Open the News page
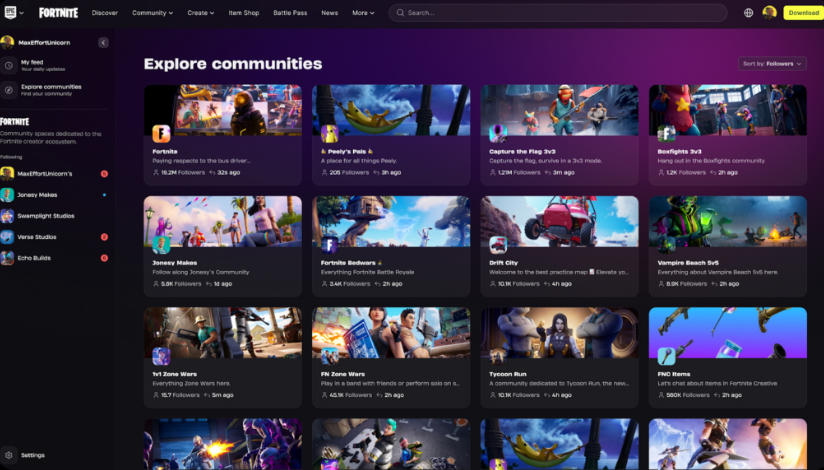 pos(329,13)
